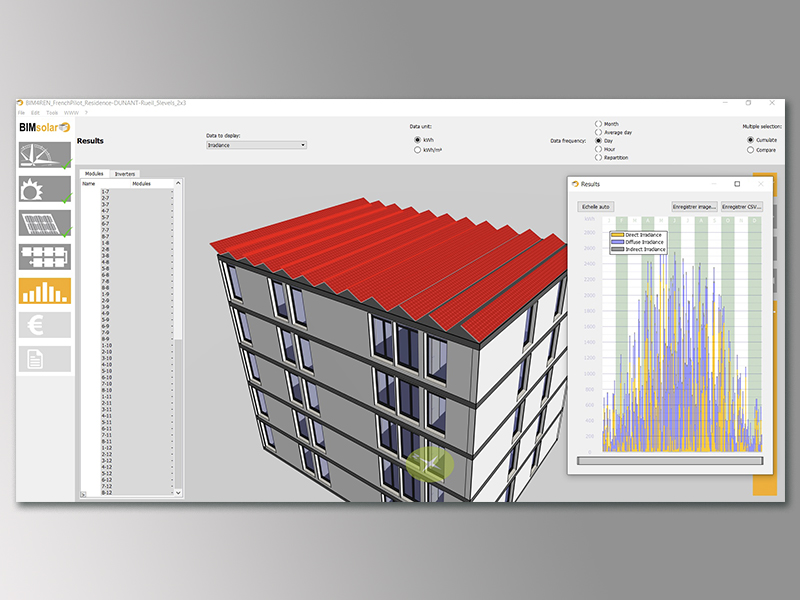Click the Echelle auto button
This screenshot has height=600, width=800.
coord(596,207)
